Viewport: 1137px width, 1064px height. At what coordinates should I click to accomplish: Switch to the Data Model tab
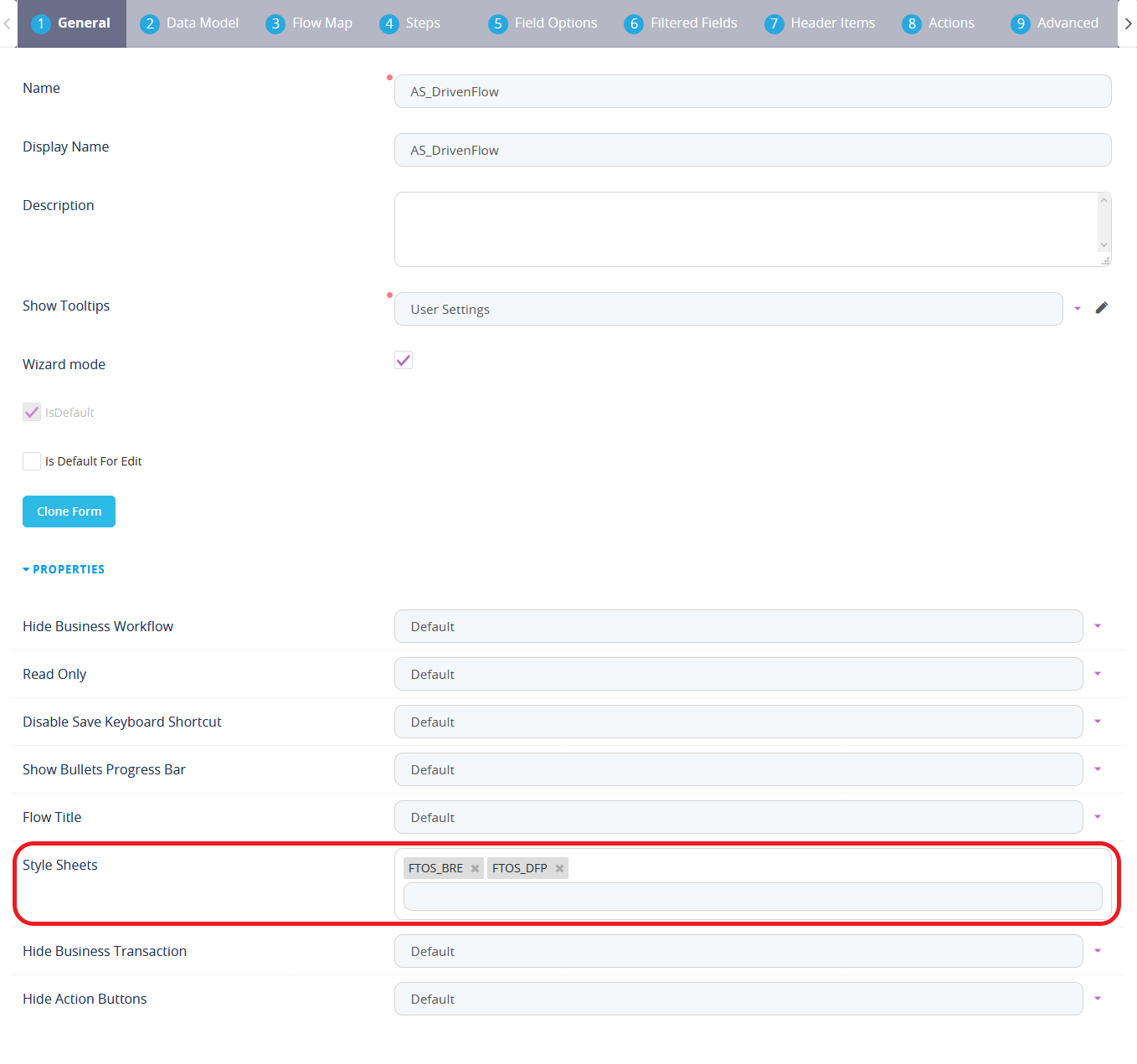click(189, 23)
